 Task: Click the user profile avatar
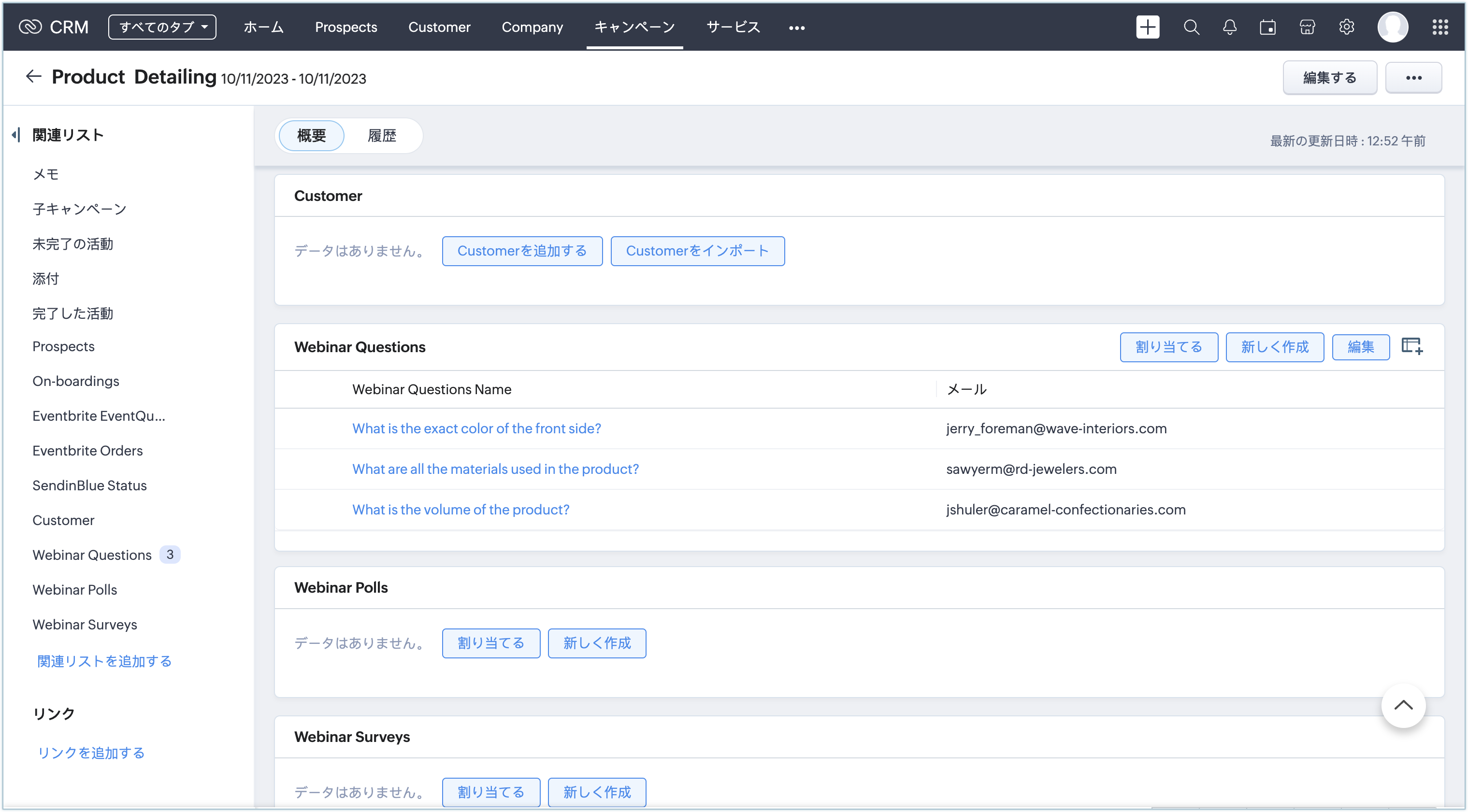1393,27
